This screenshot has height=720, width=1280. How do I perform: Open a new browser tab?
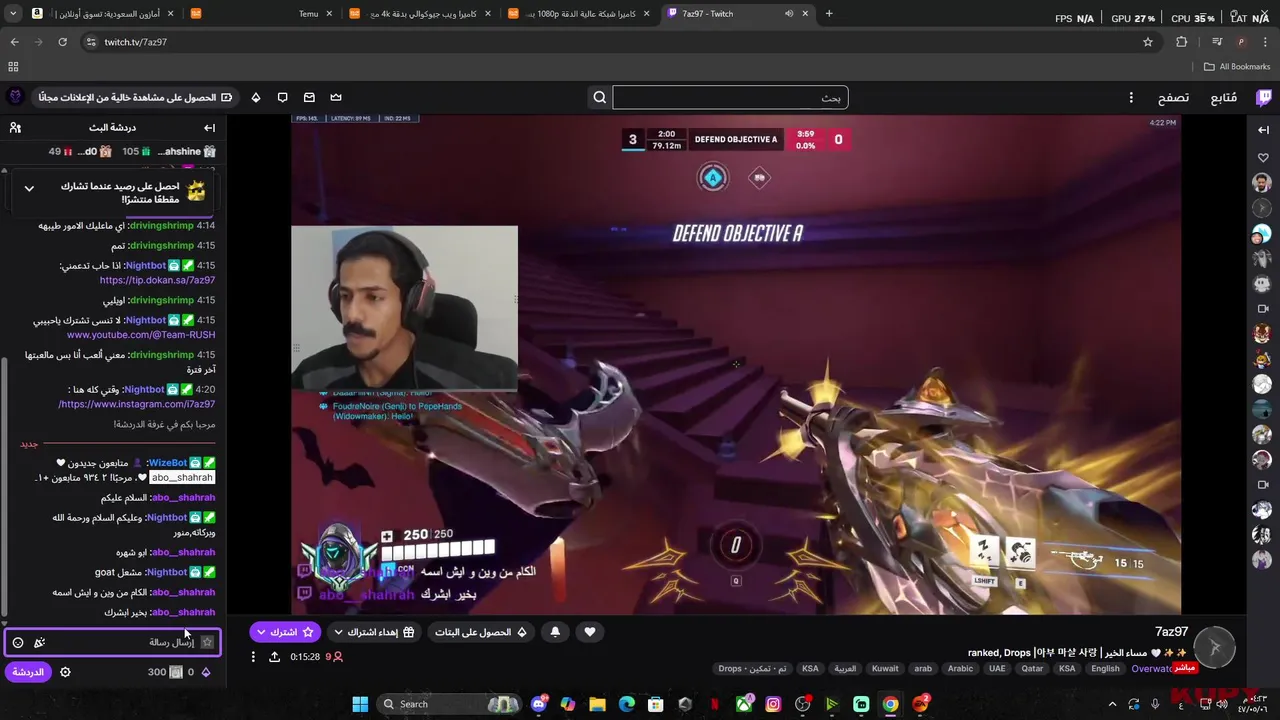click(x=829, y=13)
